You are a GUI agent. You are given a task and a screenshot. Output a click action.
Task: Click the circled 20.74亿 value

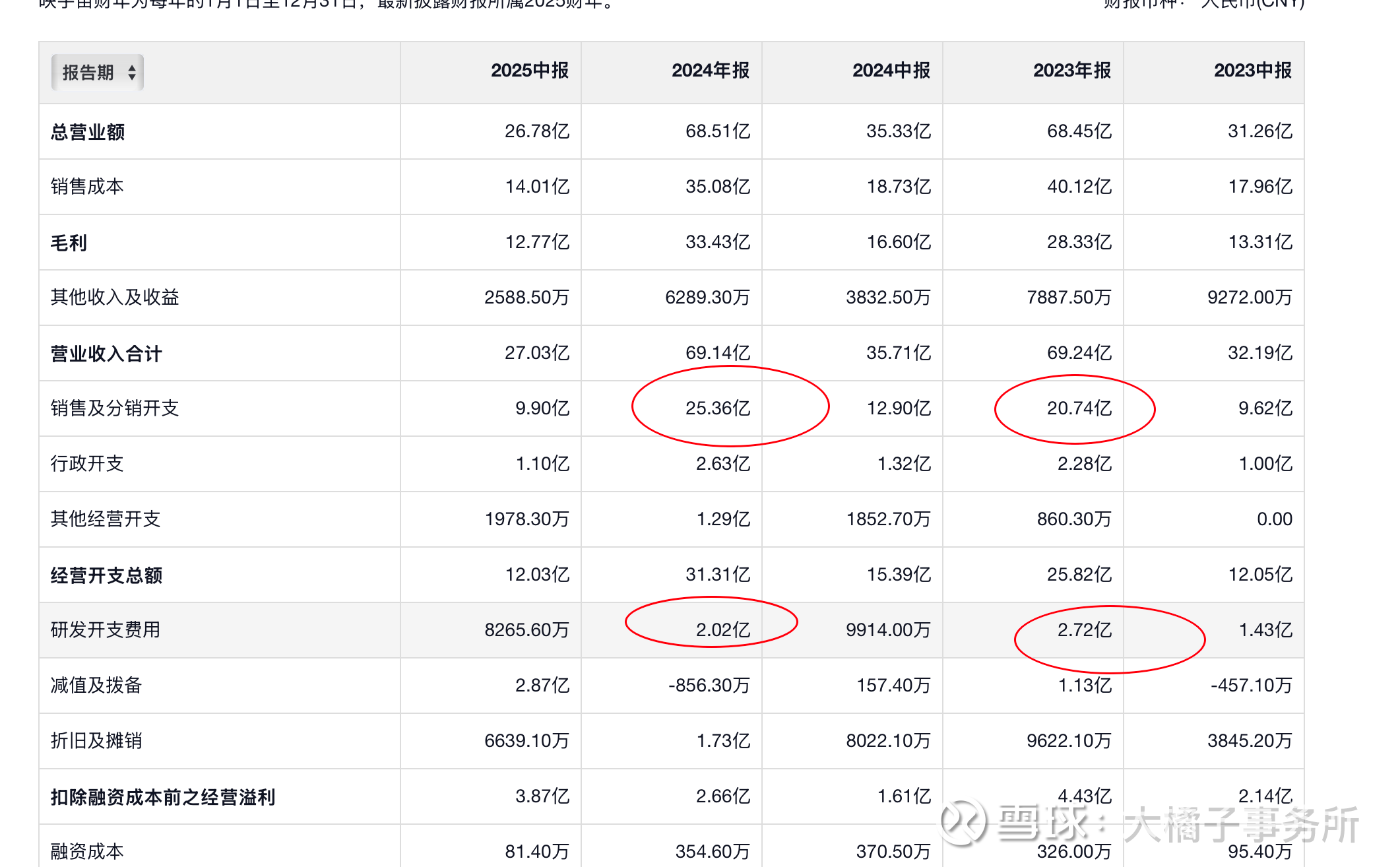pos(1079,408)
